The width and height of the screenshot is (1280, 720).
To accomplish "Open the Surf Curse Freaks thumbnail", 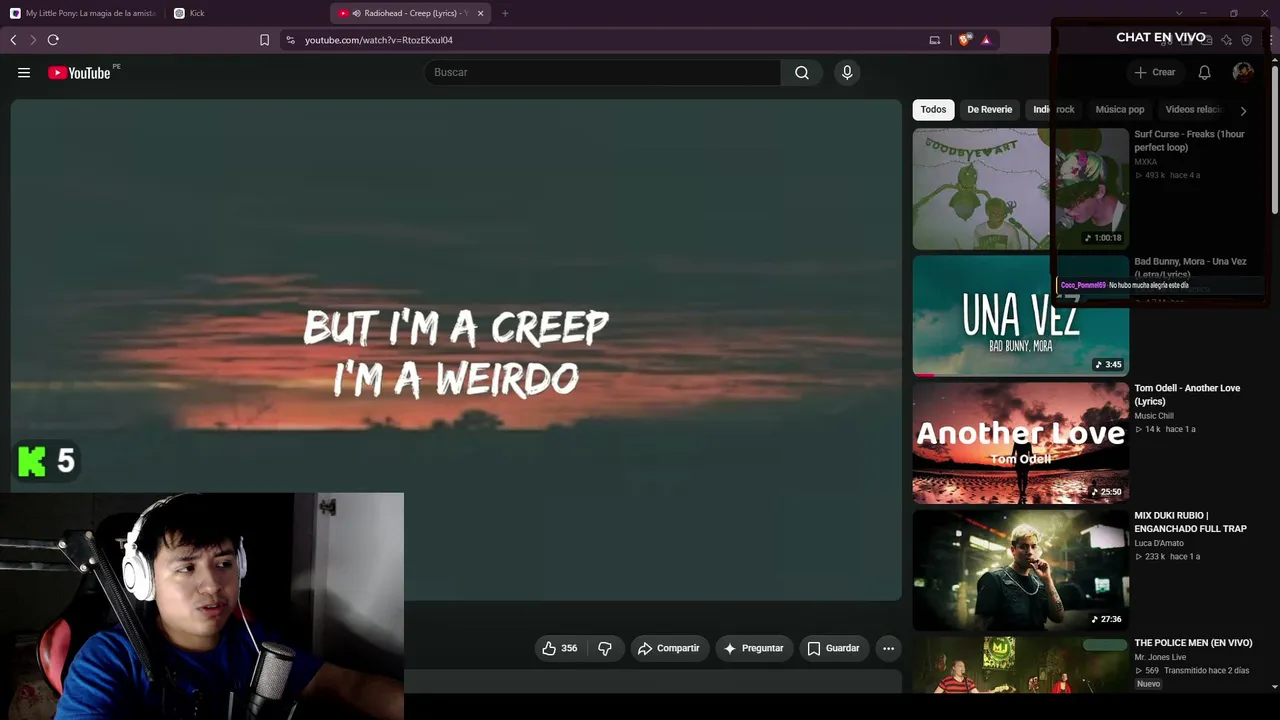I will (1020, 189).
